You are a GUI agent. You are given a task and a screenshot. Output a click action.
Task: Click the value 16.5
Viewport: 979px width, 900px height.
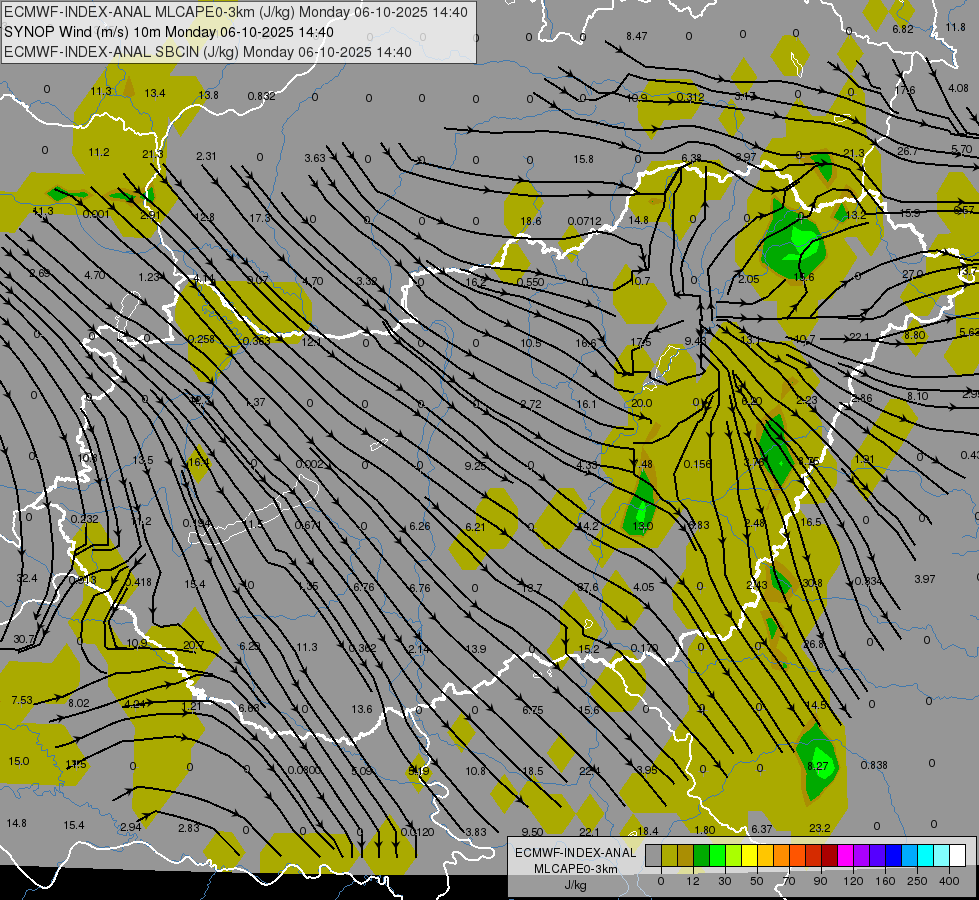click(810, 522)
